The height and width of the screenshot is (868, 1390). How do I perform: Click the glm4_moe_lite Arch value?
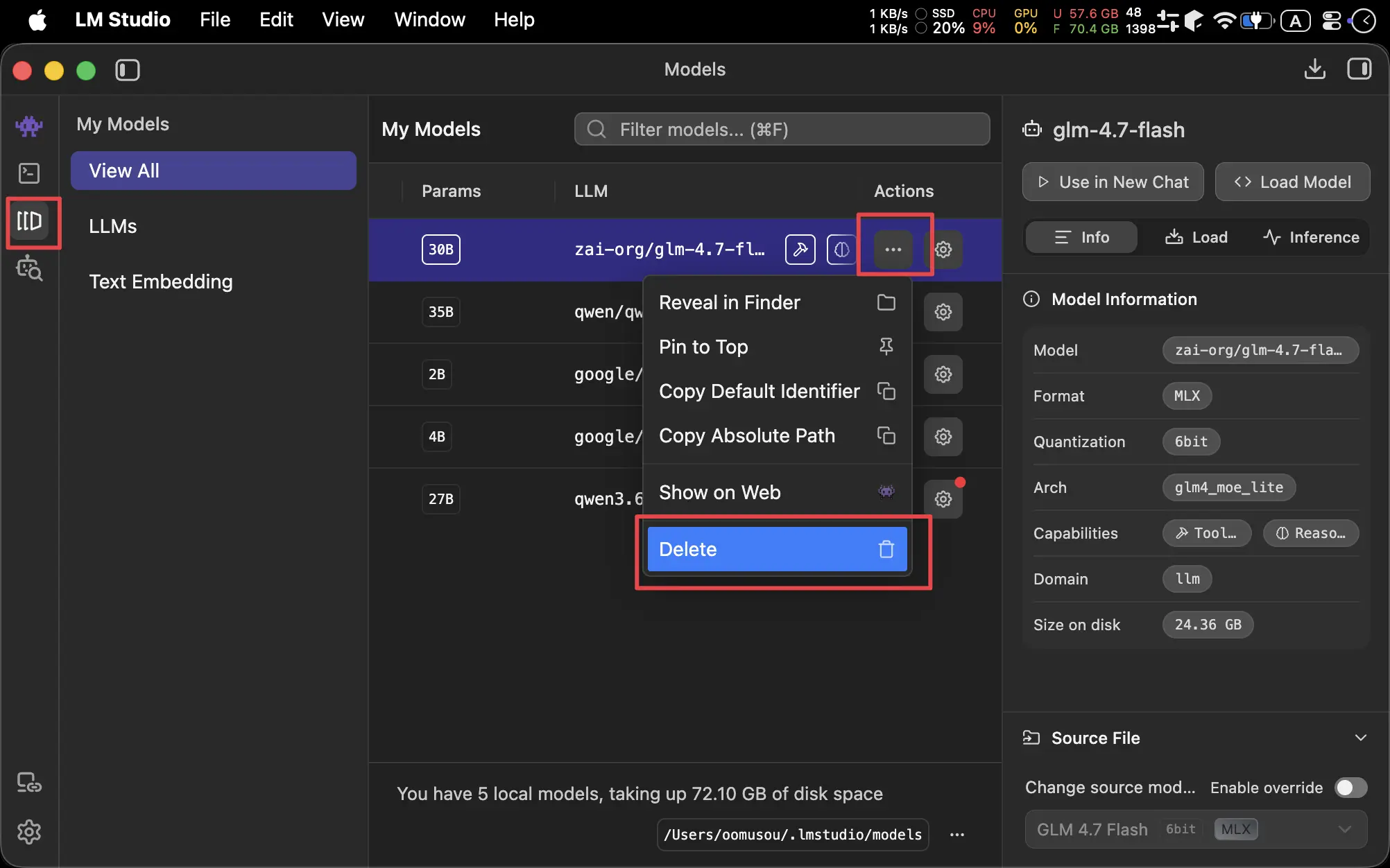[1228, 487]
